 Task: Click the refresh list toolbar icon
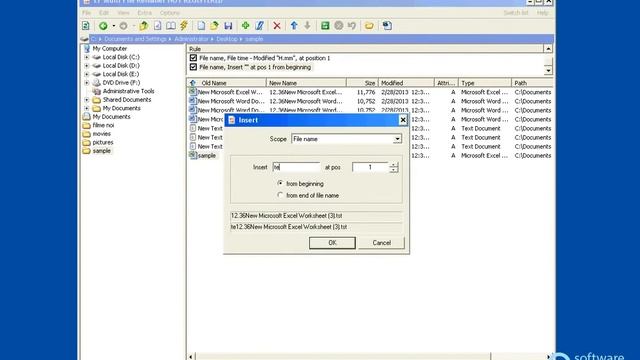pyautogui.click(x=86, y=26)
